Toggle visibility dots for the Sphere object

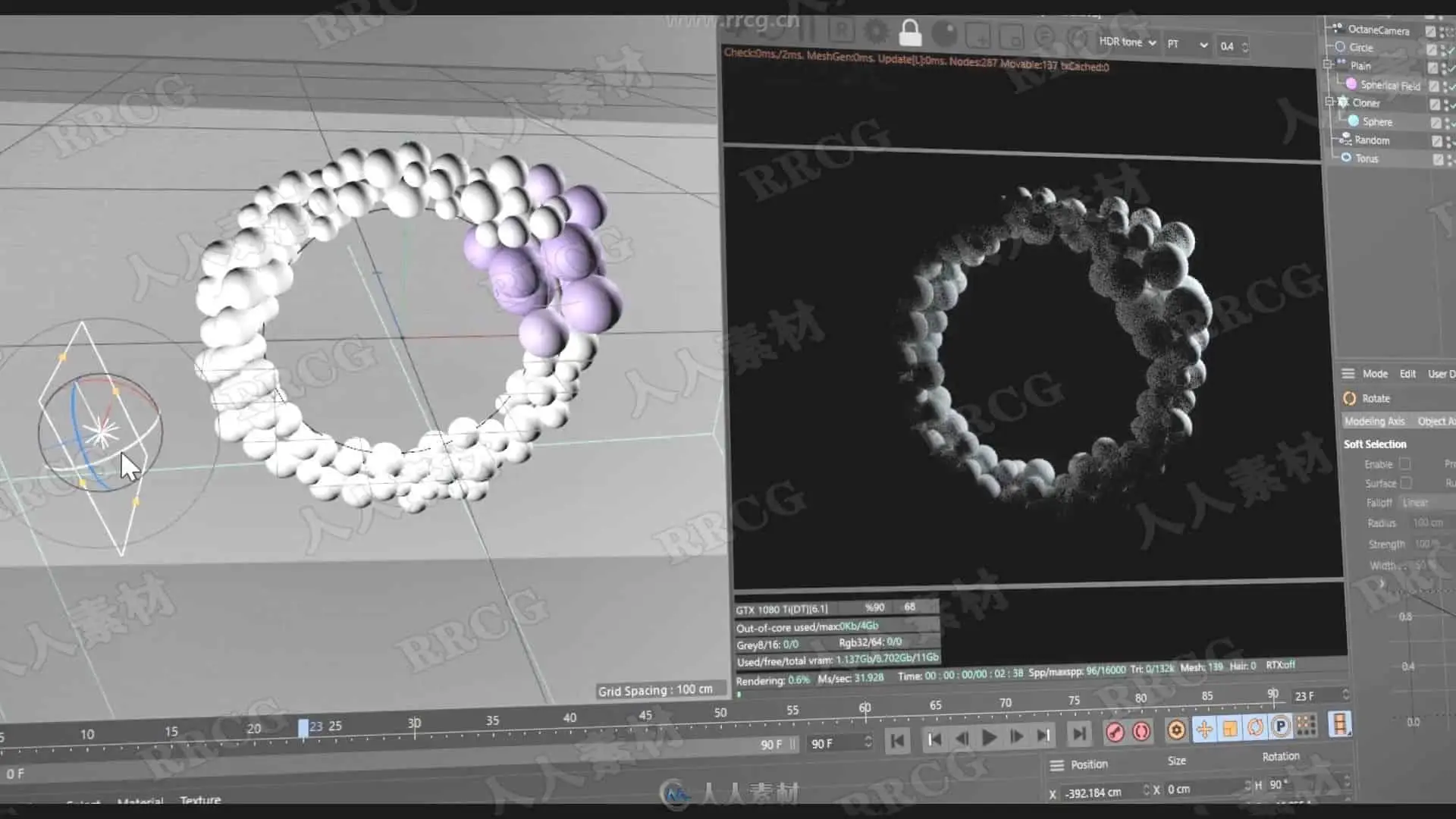(1447, 122)
